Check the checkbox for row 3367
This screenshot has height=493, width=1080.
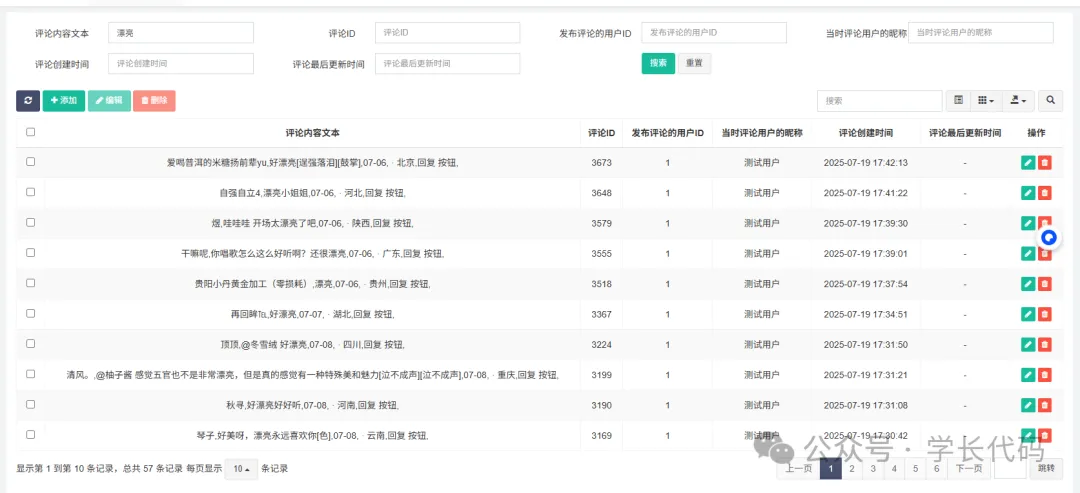point(30,313)
